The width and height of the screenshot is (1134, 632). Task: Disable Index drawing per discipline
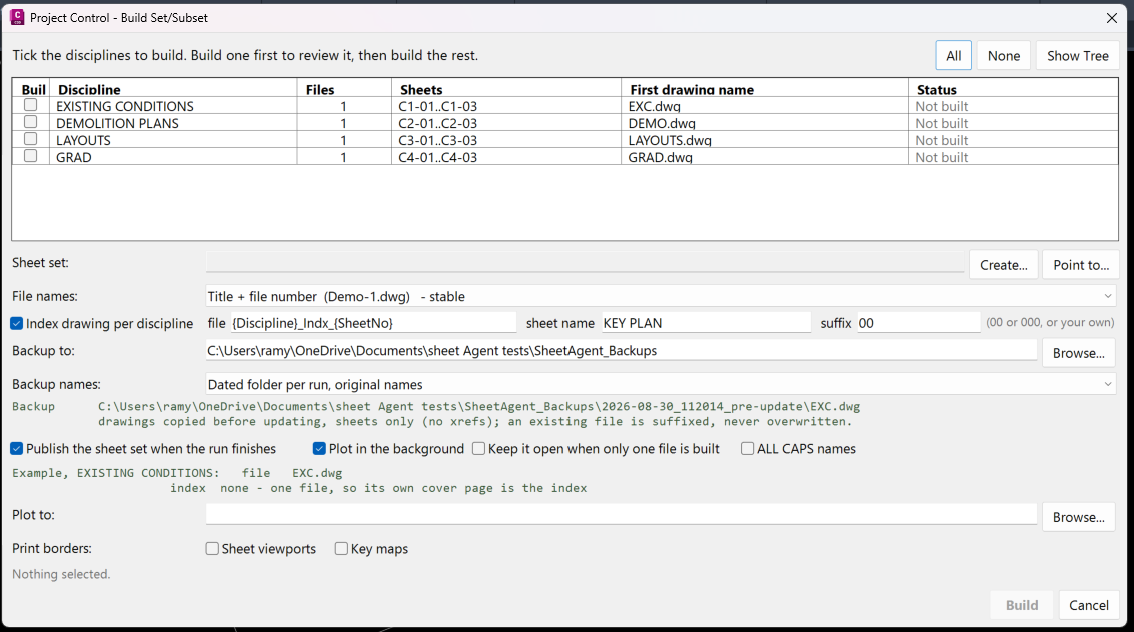click(17, 323)
